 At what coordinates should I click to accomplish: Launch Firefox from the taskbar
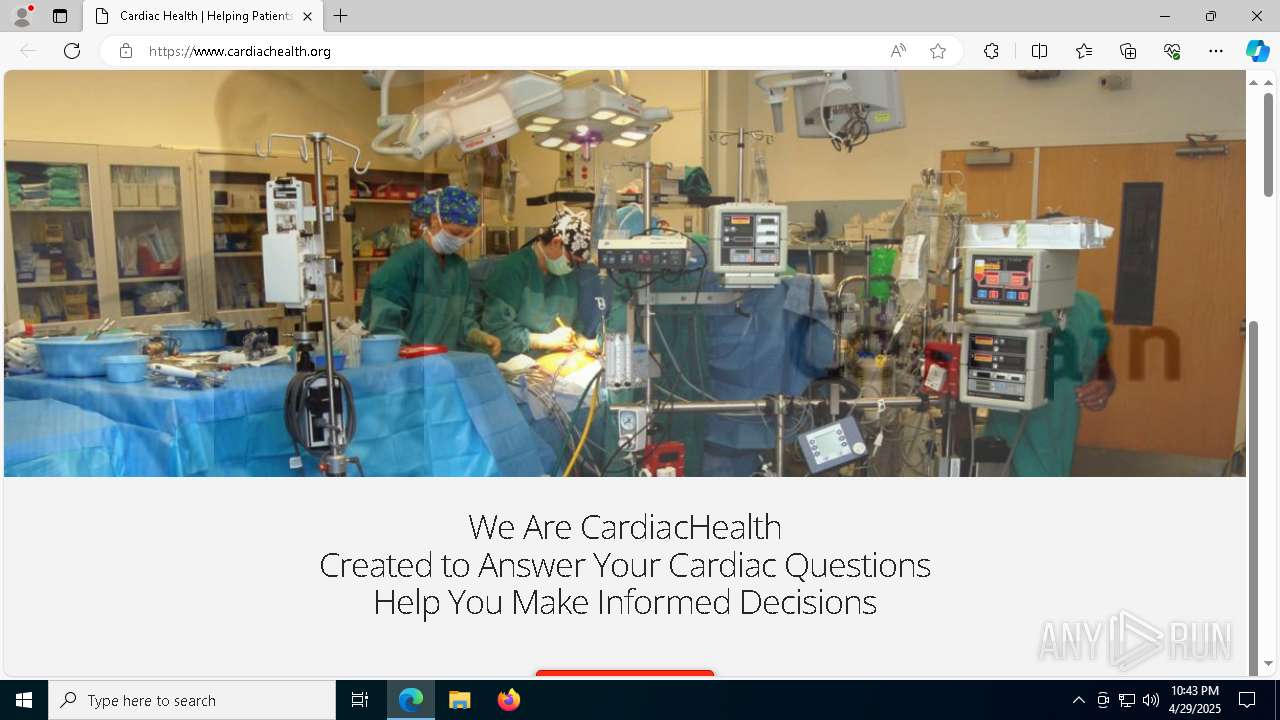click(x=509, y=700)
